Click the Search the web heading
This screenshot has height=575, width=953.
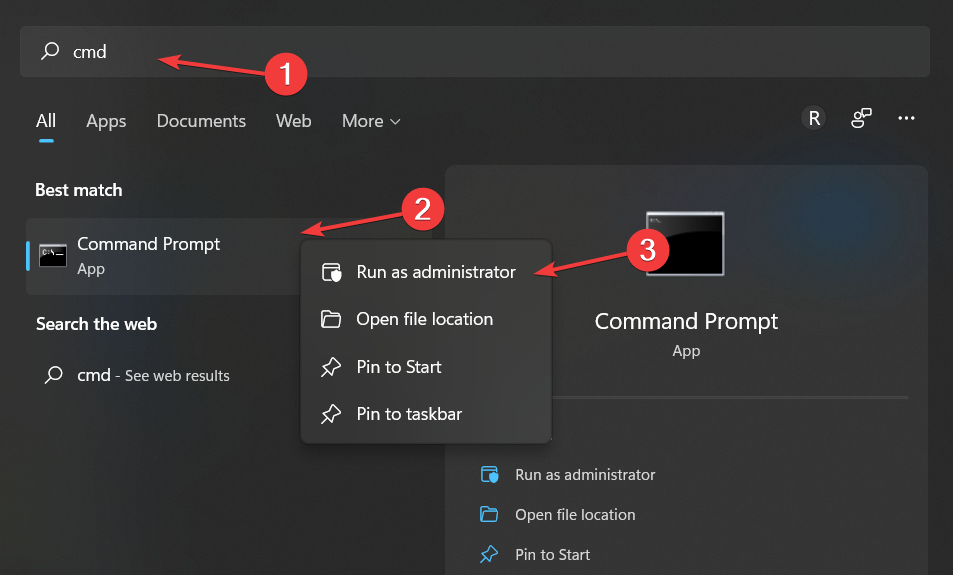click(x=97, y=324)
